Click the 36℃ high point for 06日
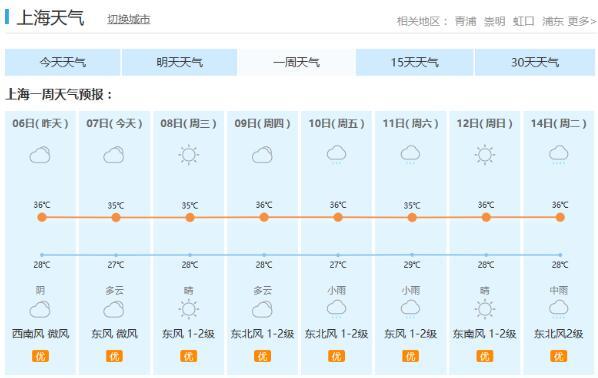Viewport: 598px width, 378px height. [x=42, y=217]
